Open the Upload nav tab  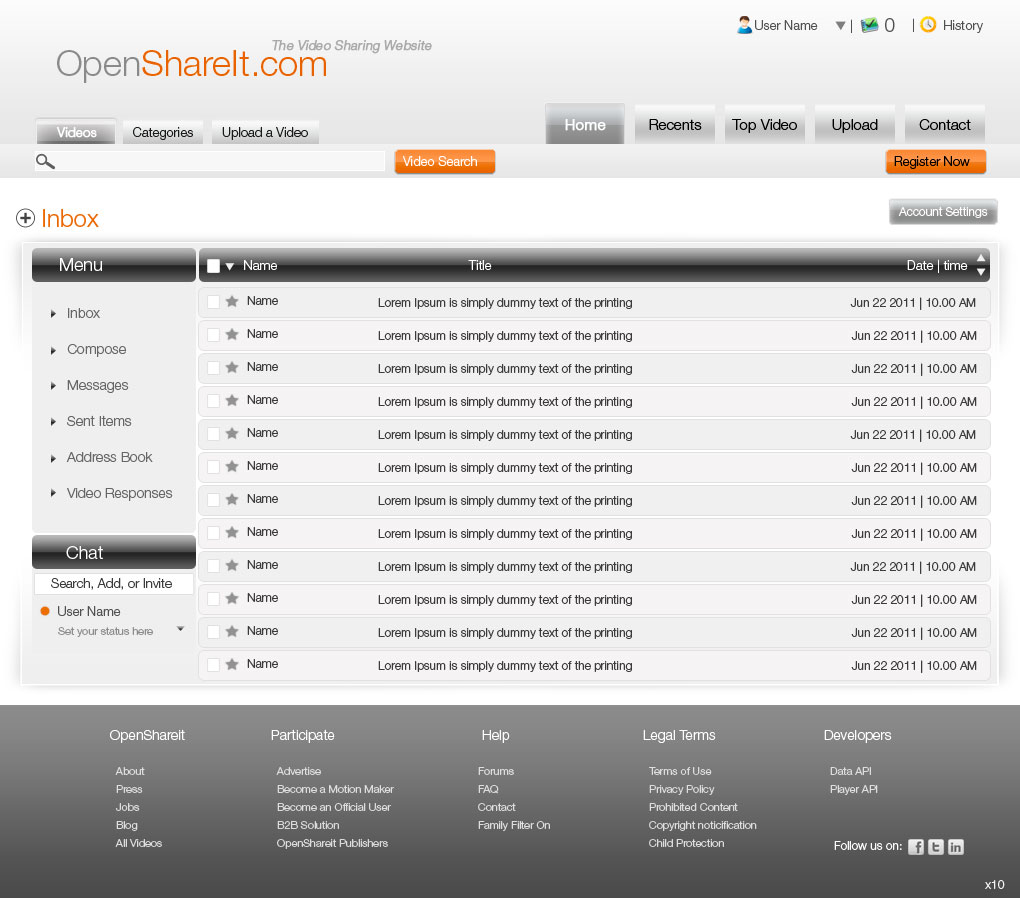pos(854,124)
